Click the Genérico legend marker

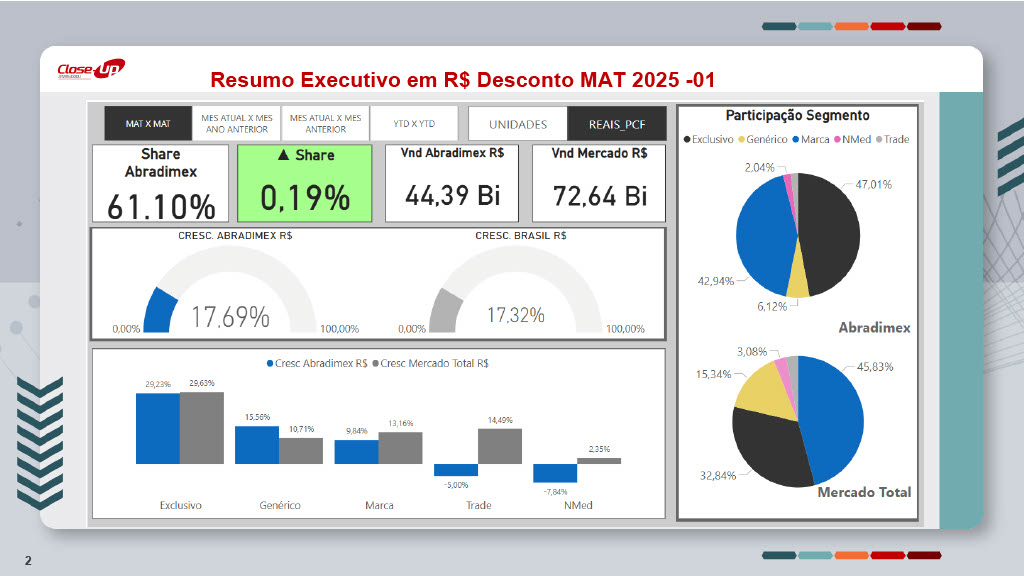coord(741,139)
